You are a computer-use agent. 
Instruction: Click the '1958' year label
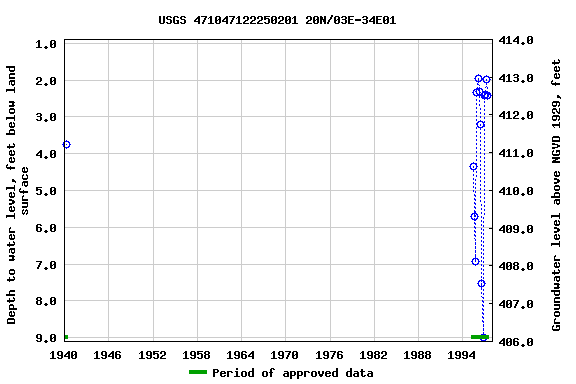coord(196,355)
